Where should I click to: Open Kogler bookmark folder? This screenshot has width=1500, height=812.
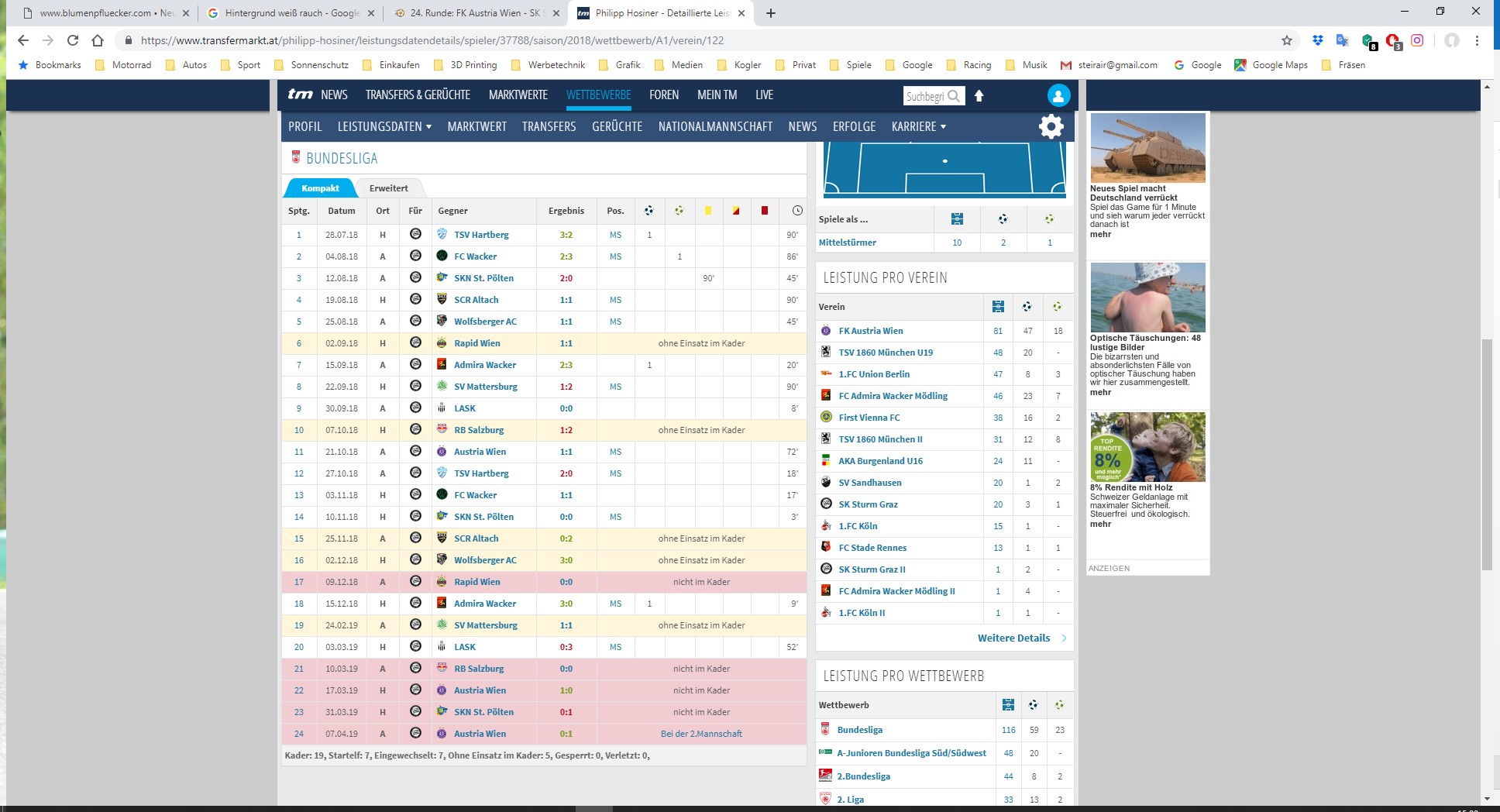point(740,65)
